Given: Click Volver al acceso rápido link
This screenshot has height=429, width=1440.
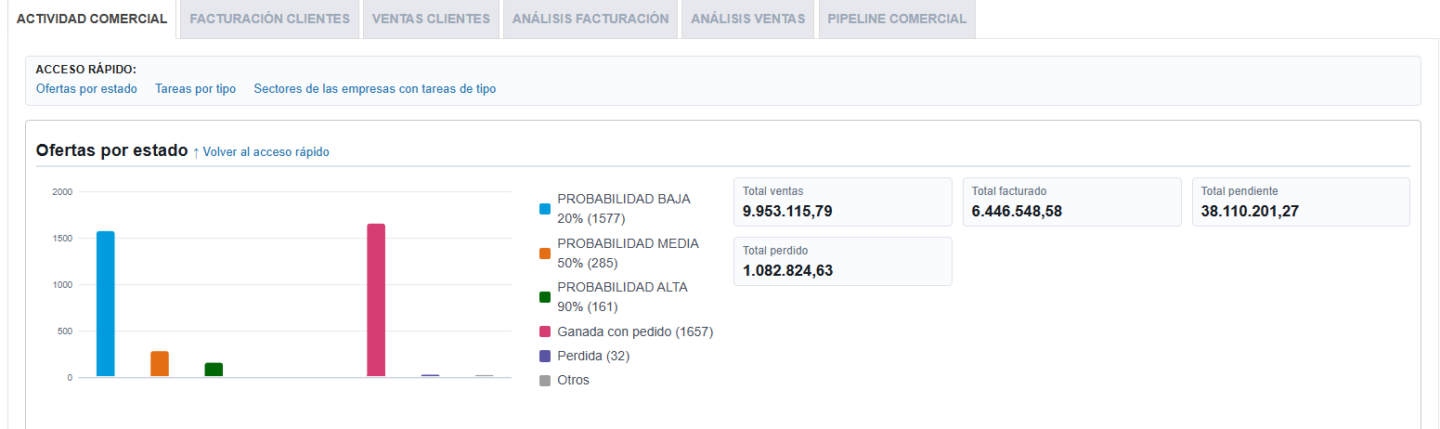Looking at the screenshot, I should coord(261,152).
